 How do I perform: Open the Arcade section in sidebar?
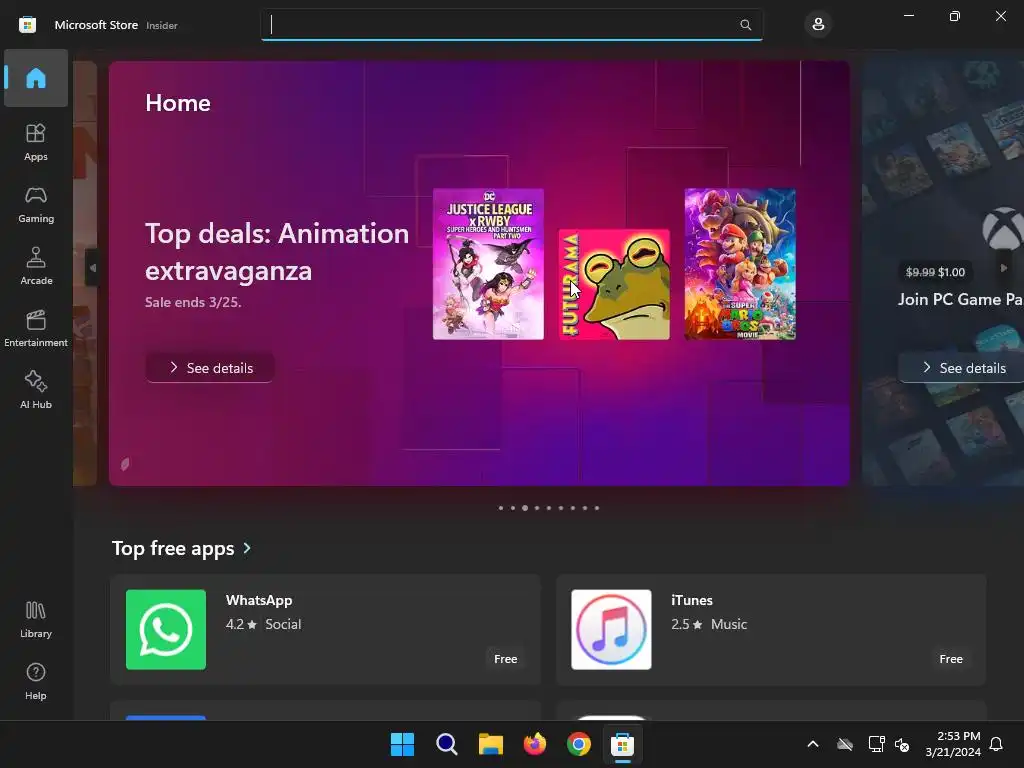[36, 266]
